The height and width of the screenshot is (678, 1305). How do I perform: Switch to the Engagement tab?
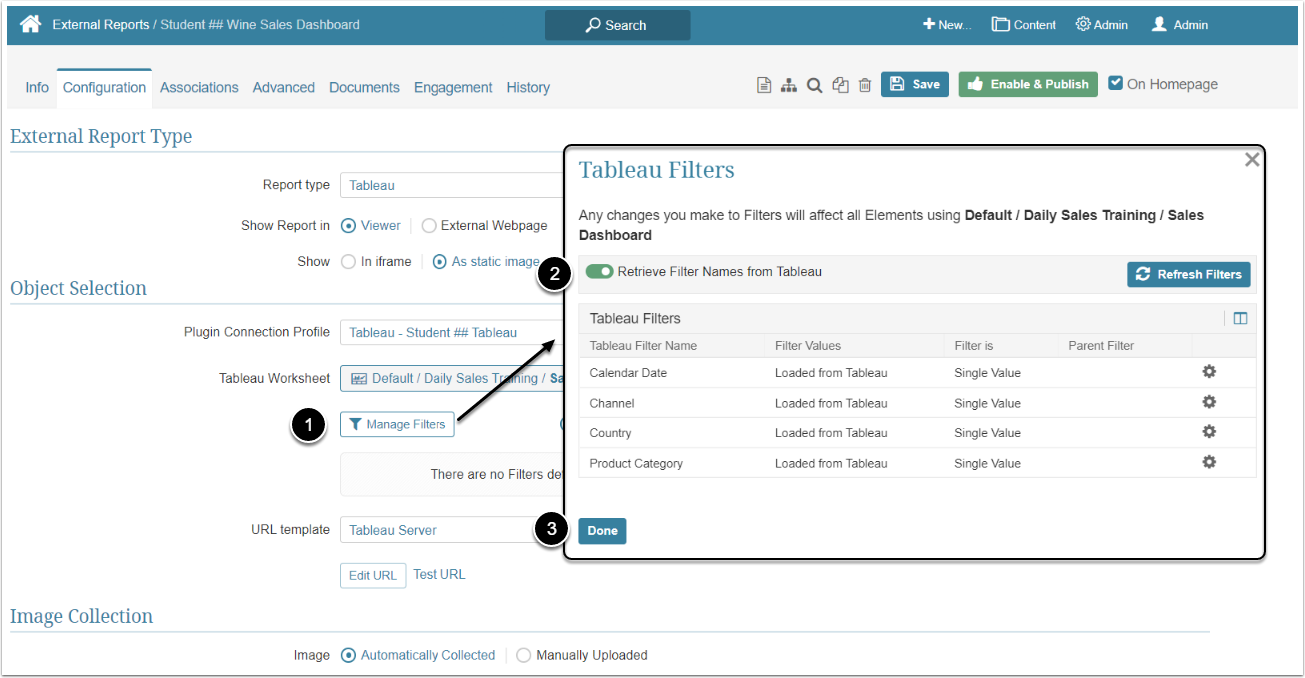(x=453, y=88)
